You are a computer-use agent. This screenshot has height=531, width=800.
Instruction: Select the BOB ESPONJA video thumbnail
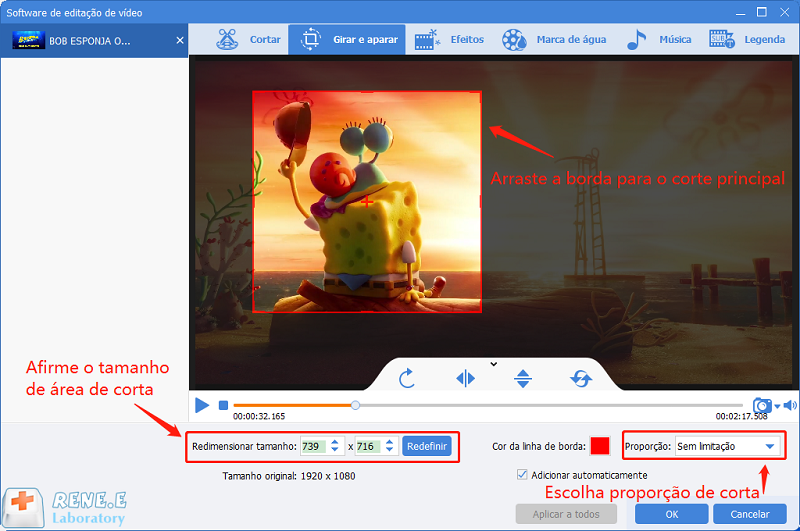click(29, 40)
